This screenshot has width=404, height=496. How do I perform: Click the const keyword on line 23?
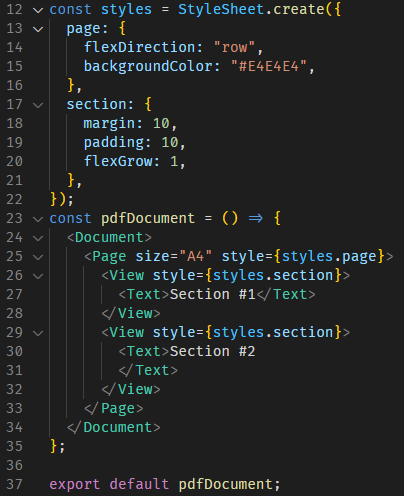70,218
